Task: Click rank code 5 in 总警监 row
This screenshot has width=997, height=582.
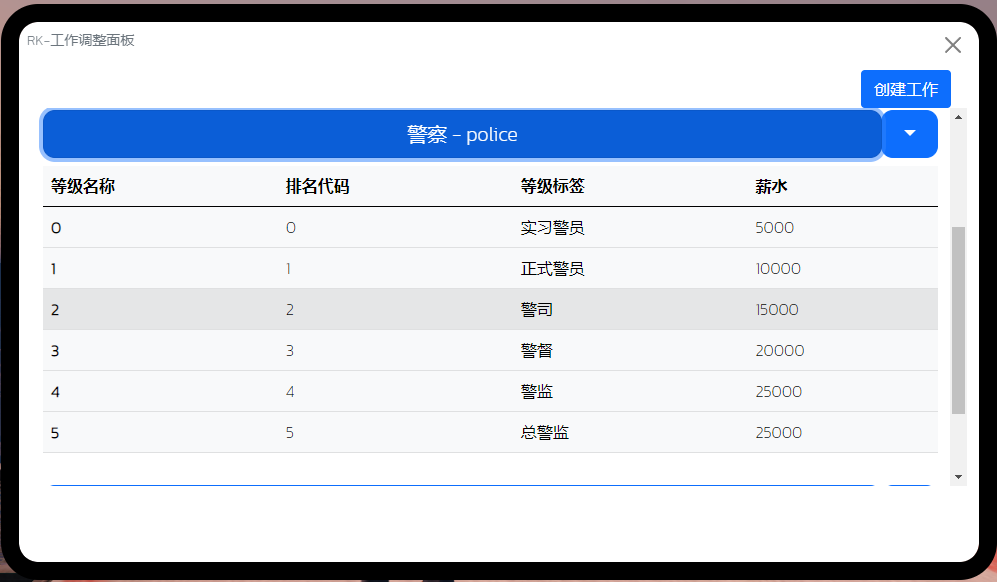Action: pos(290,433)
